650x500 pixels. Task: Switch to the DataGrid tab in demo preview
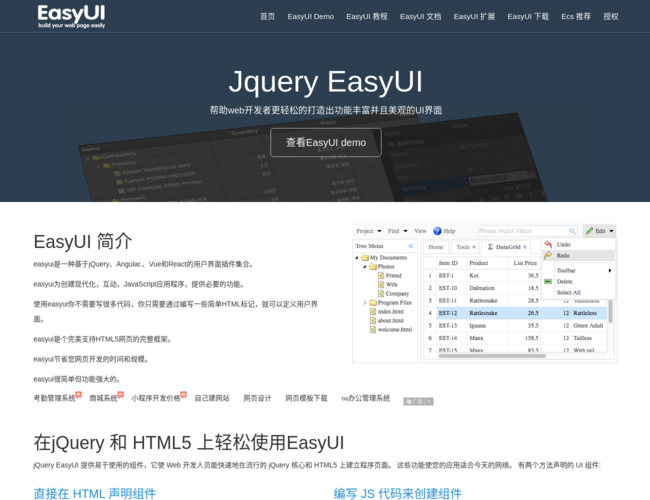click(x=508, y=247)
